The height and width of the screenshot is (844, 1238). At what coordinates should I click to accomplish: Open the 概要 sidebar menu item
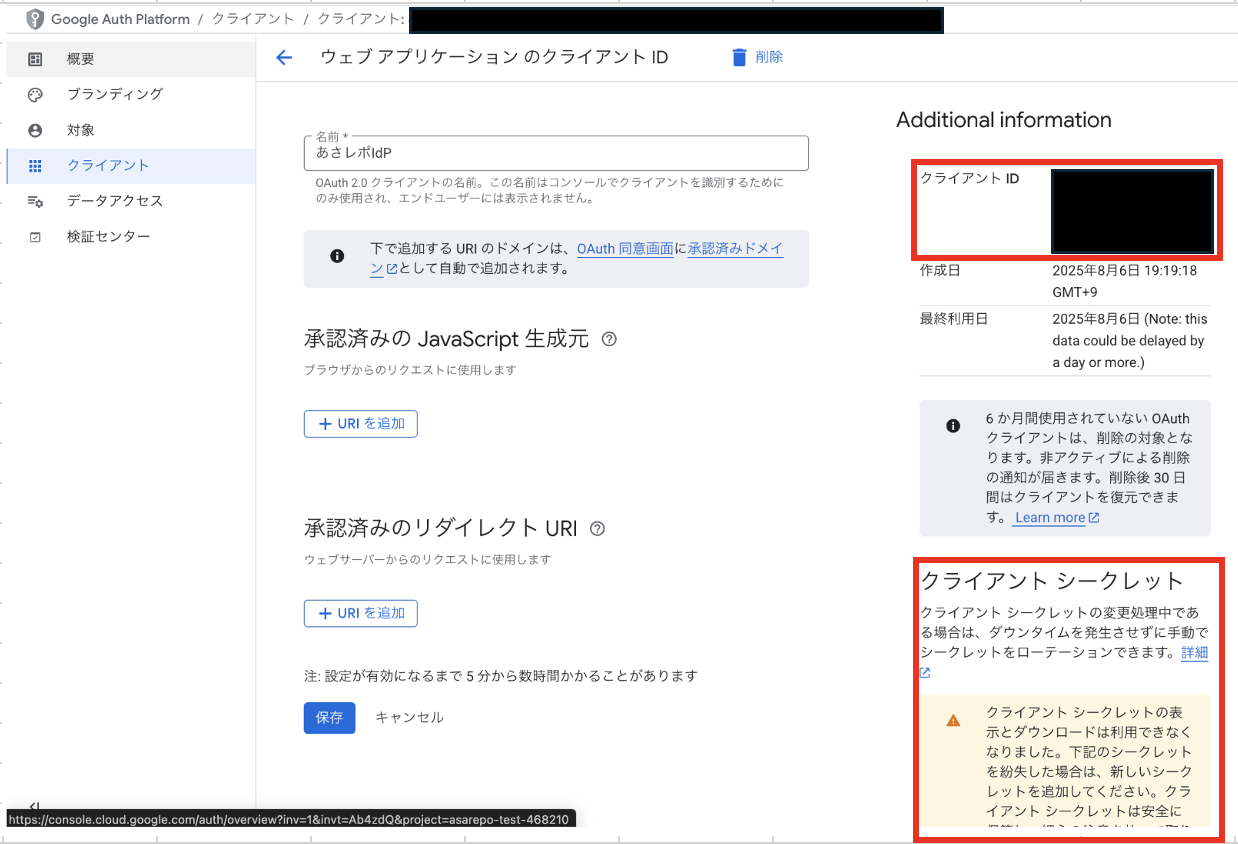pyautogui.click(x=81, y=59)
